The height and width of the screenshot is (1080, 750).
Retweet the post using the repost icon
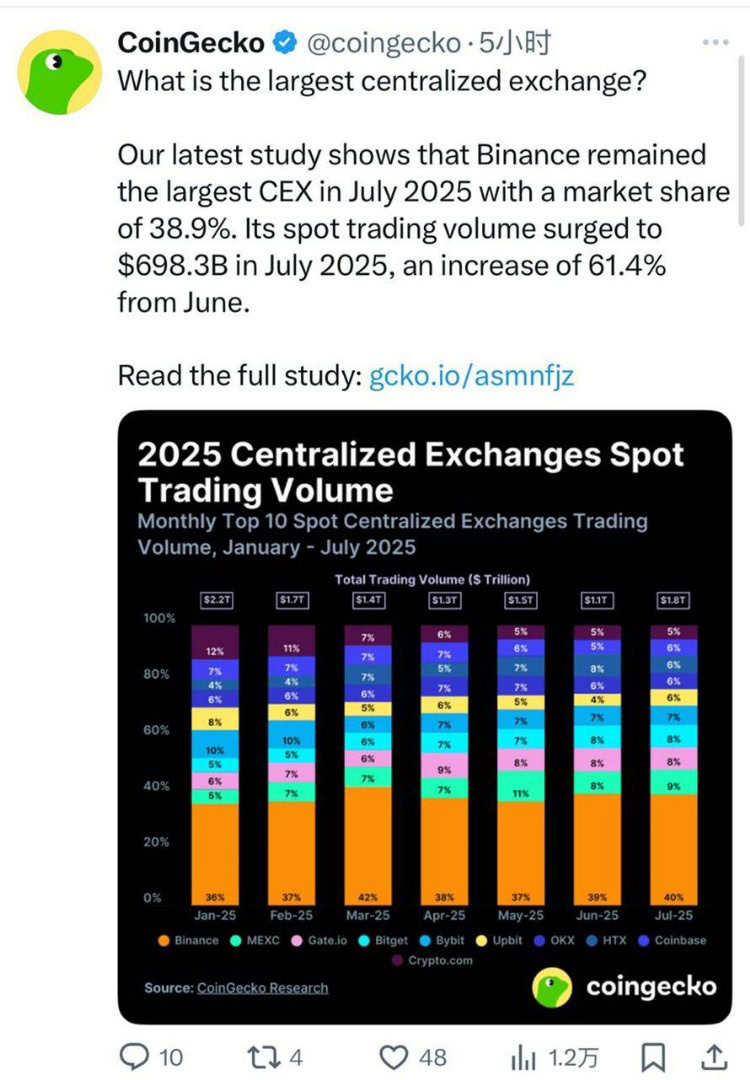point(264,1054)
